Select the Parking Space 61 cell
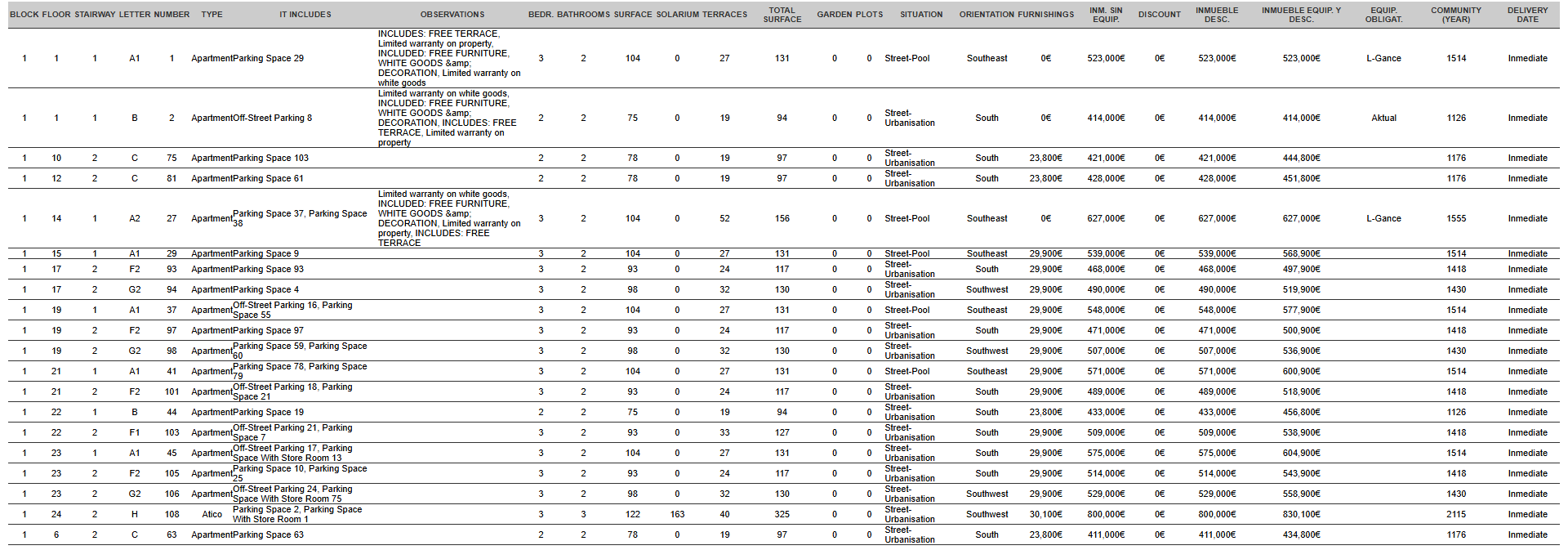 [x=268, y=179]
